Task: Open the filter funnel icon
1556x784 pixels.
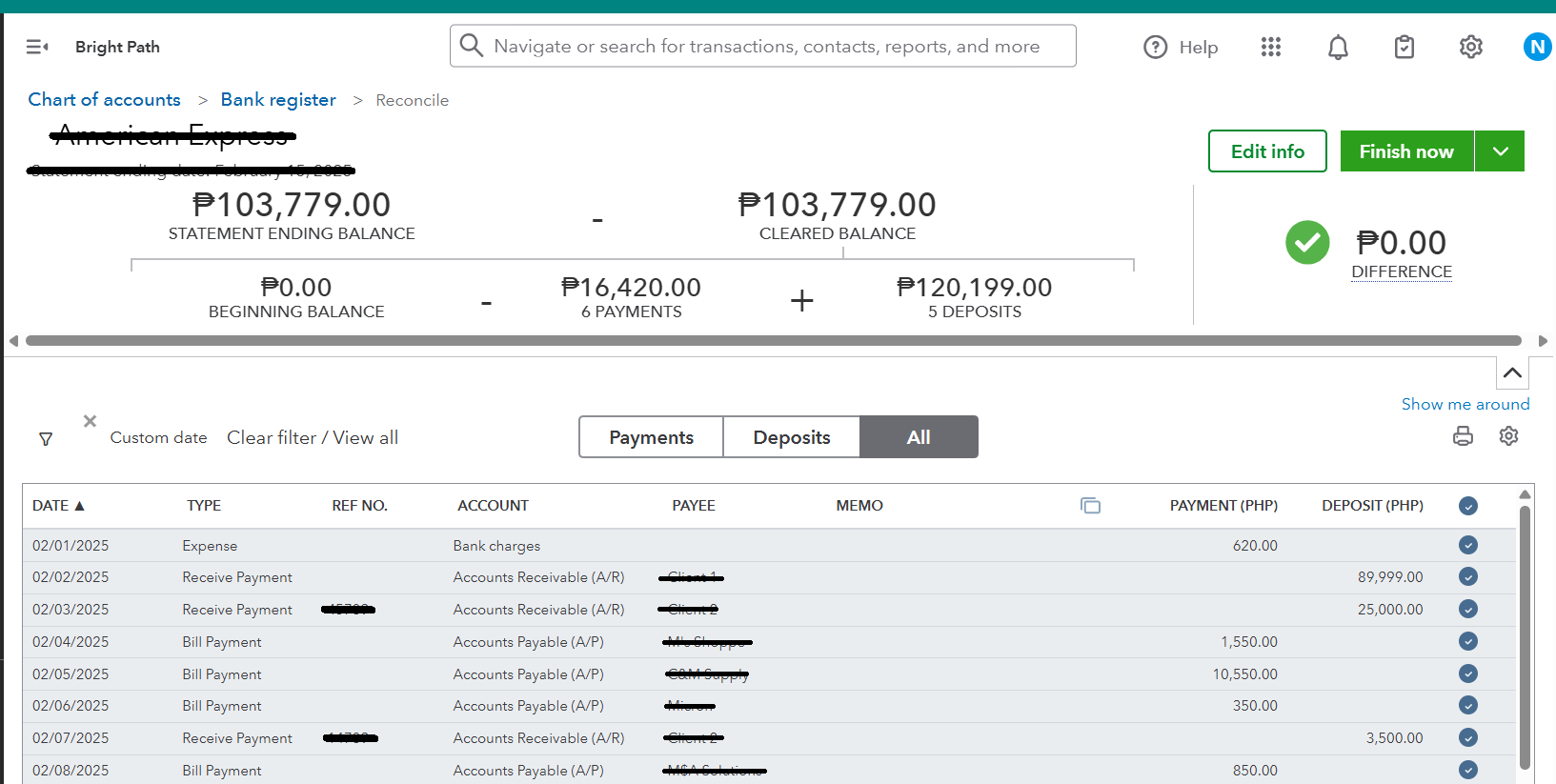Action: point(46,439)
